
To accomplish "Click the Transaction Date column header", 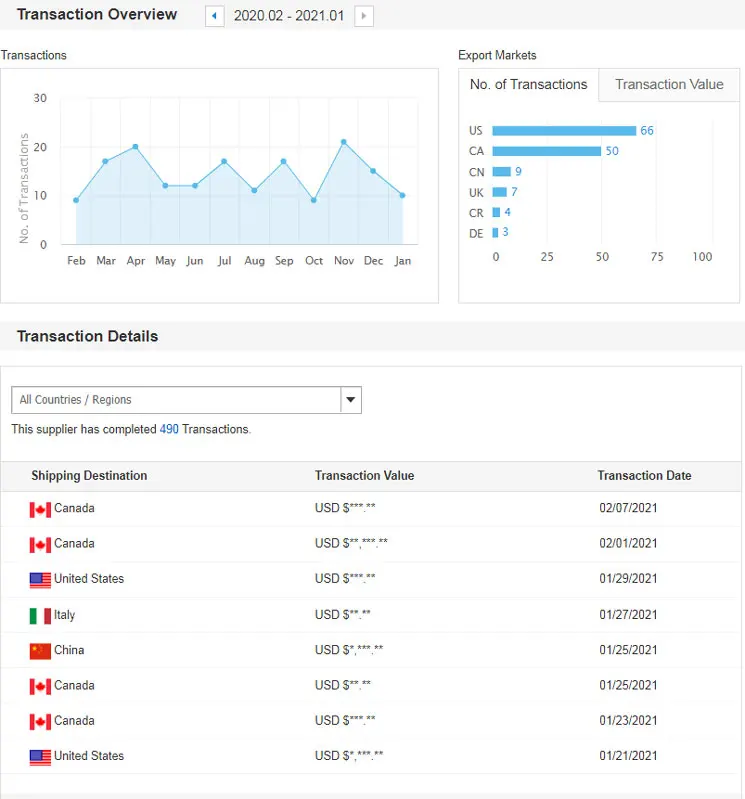I will click(x=644, y=476).
